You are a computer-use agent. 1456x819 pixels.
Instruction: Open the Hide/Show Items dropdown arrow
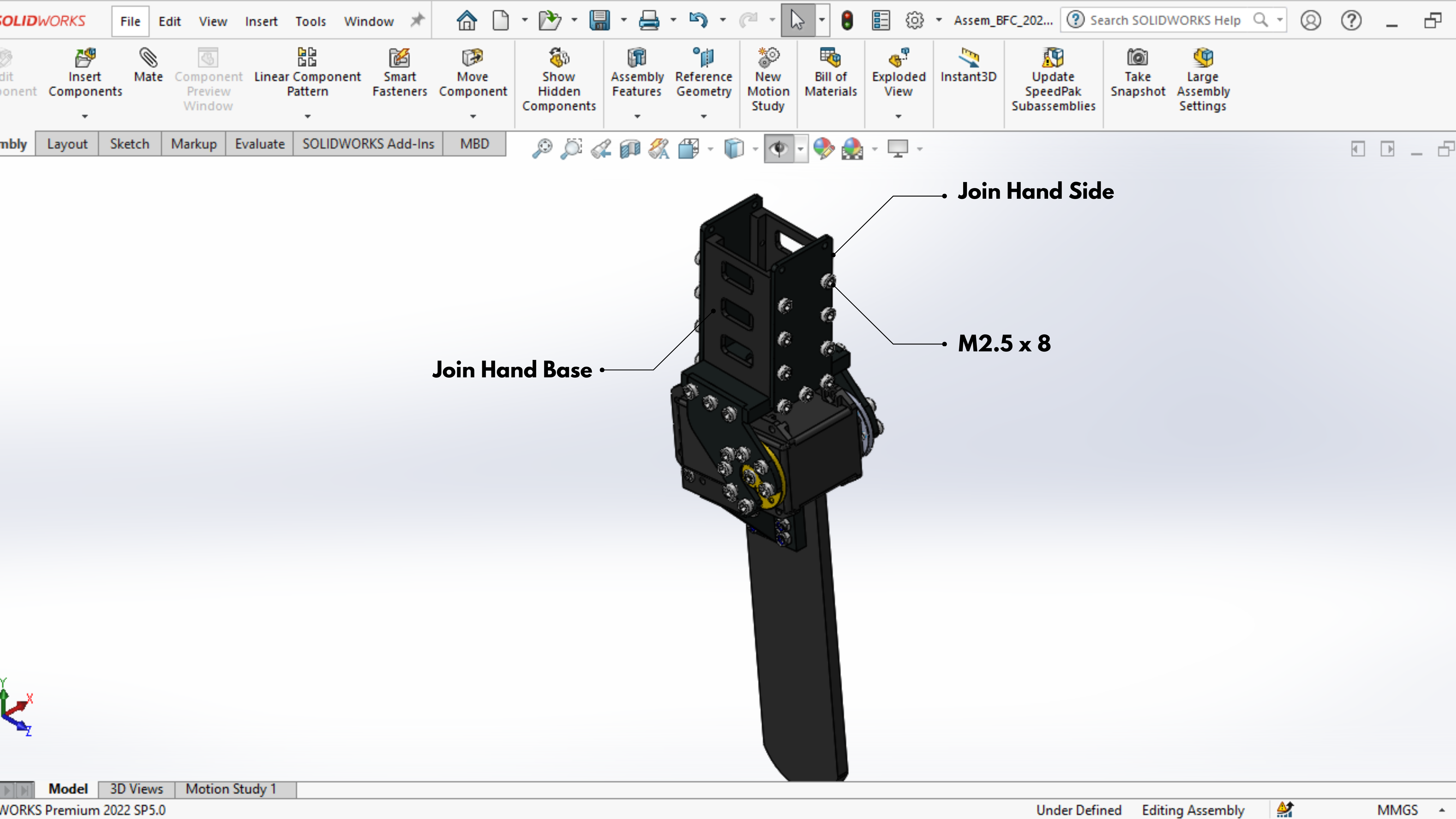[800, 149]
